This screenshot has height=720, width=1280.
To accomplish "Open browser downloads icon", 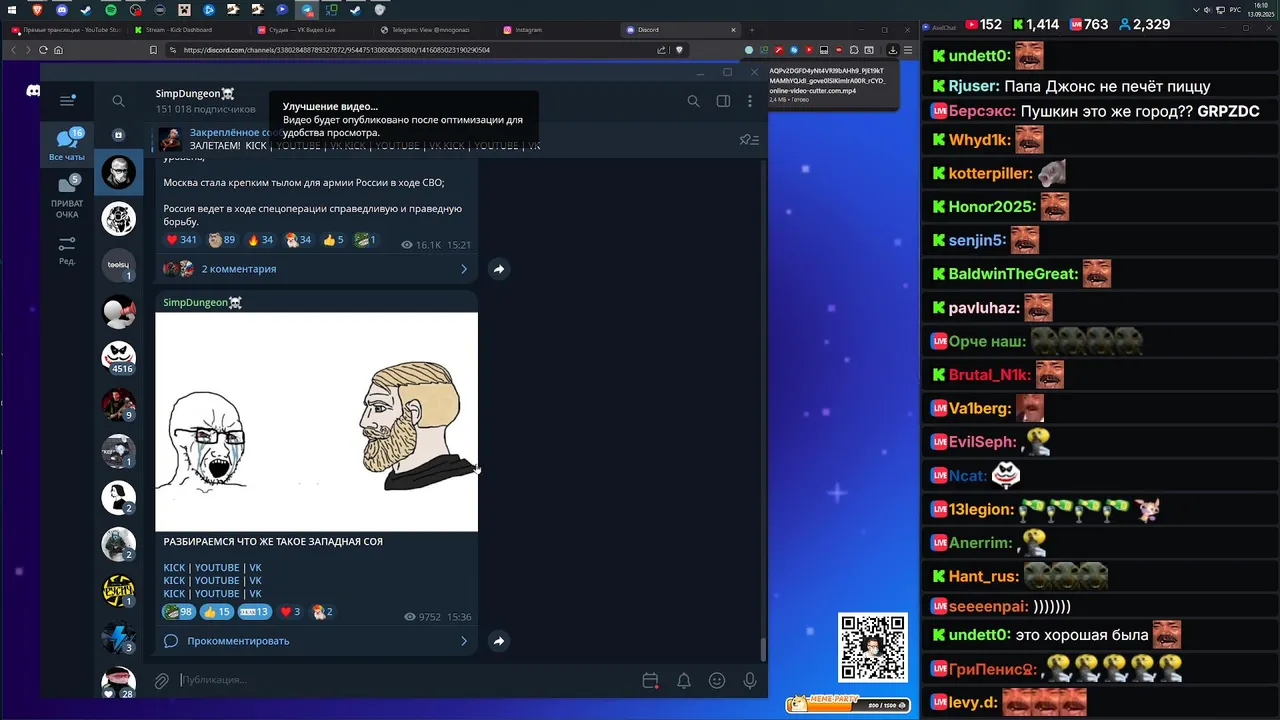I will pos(892,50).
